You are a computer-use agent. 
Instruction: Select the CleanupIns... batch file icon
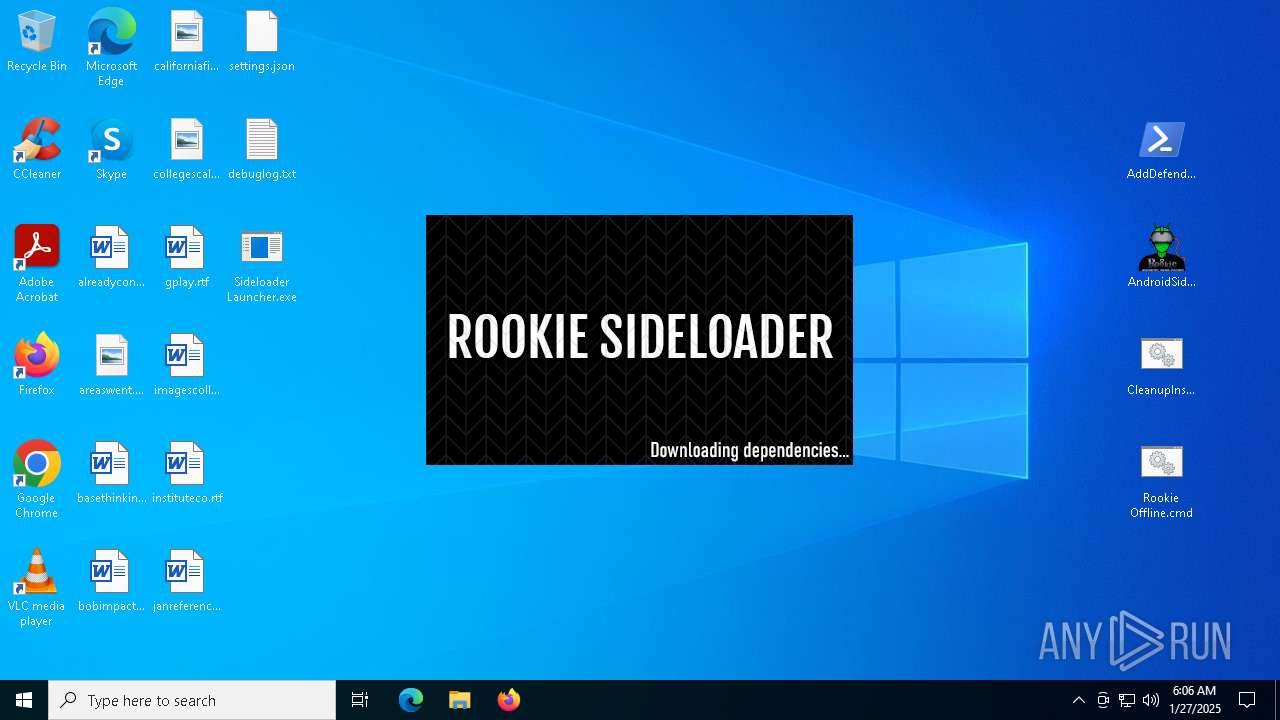[1161, 366]
